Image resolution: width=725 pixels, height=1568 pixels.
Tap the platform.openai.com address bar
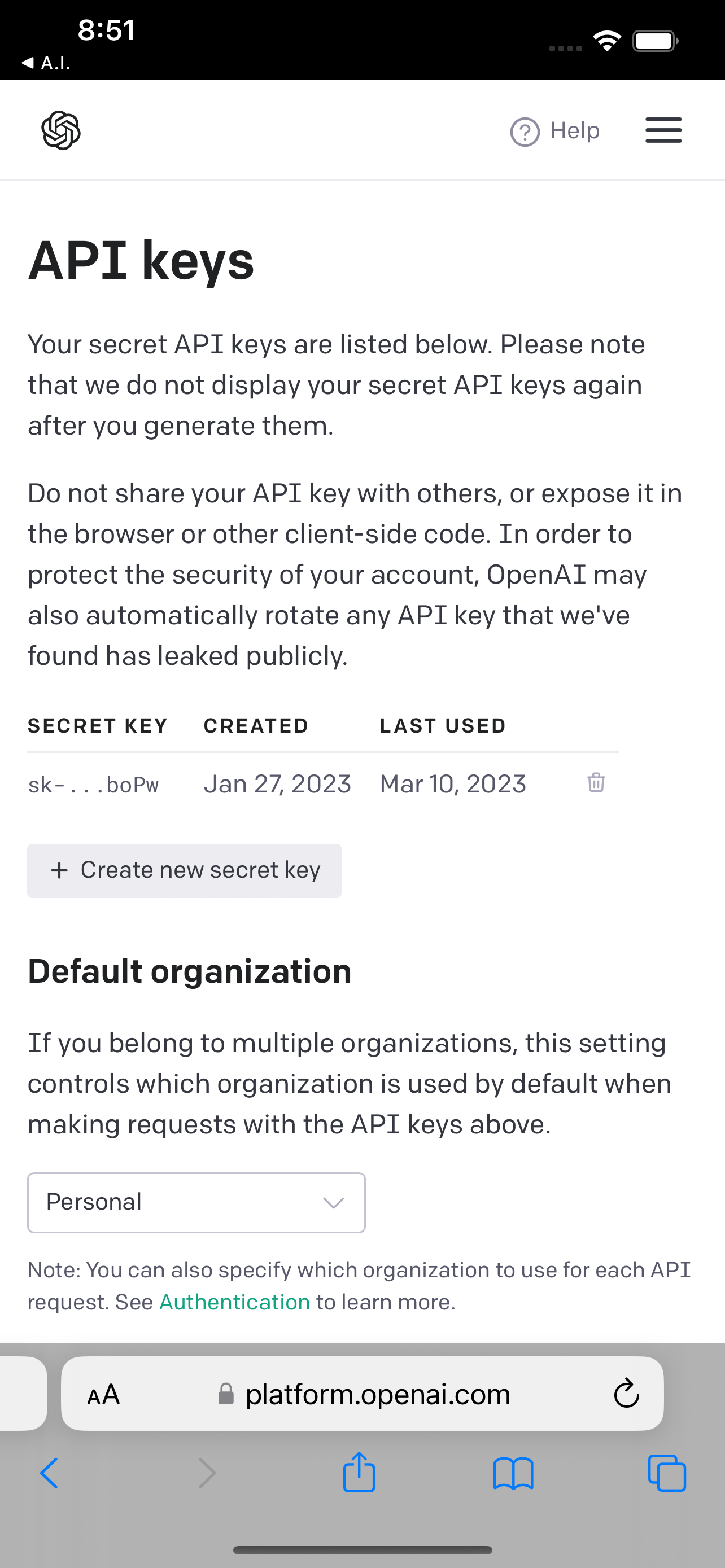[x=362, y=1393]
